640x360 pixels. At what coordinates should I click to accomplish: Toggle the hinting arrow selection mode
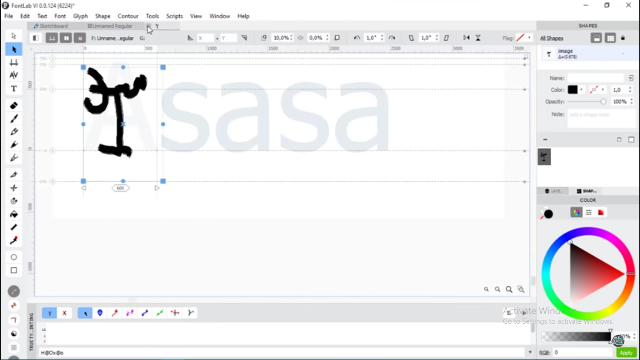tap(85, 313)
